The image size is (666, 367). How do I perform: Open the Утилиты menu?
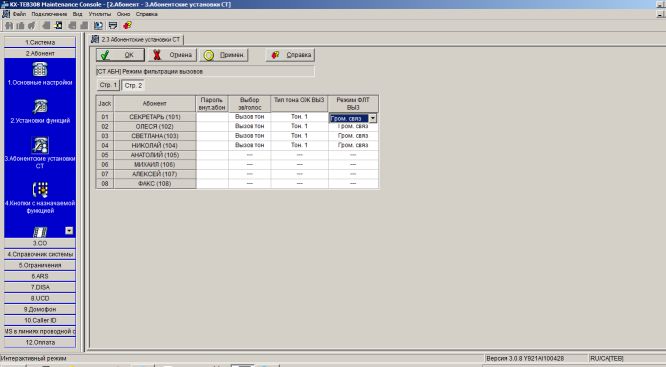100,14
